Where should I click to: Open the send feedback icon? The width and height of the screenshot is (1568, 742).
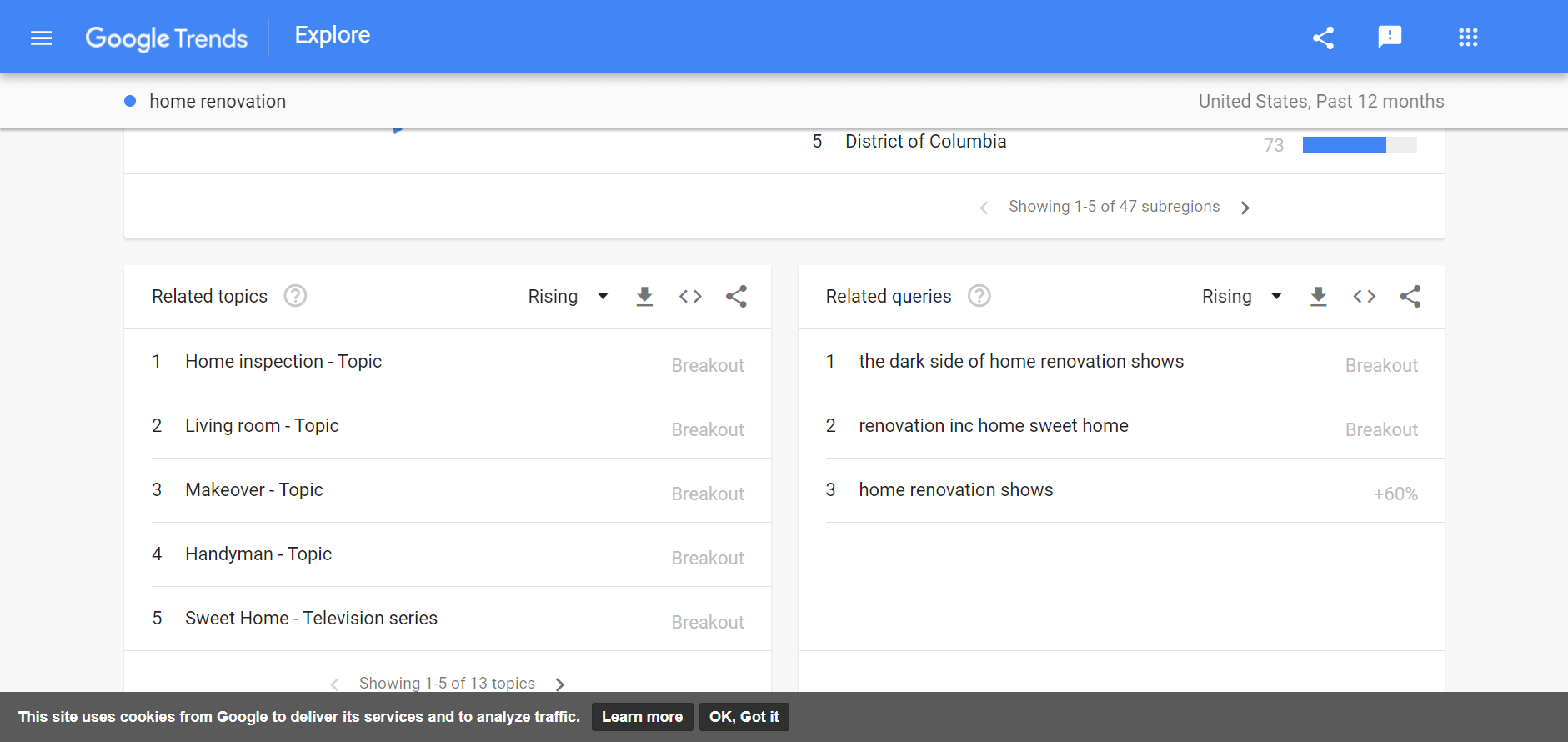(x=1390, y=37)
